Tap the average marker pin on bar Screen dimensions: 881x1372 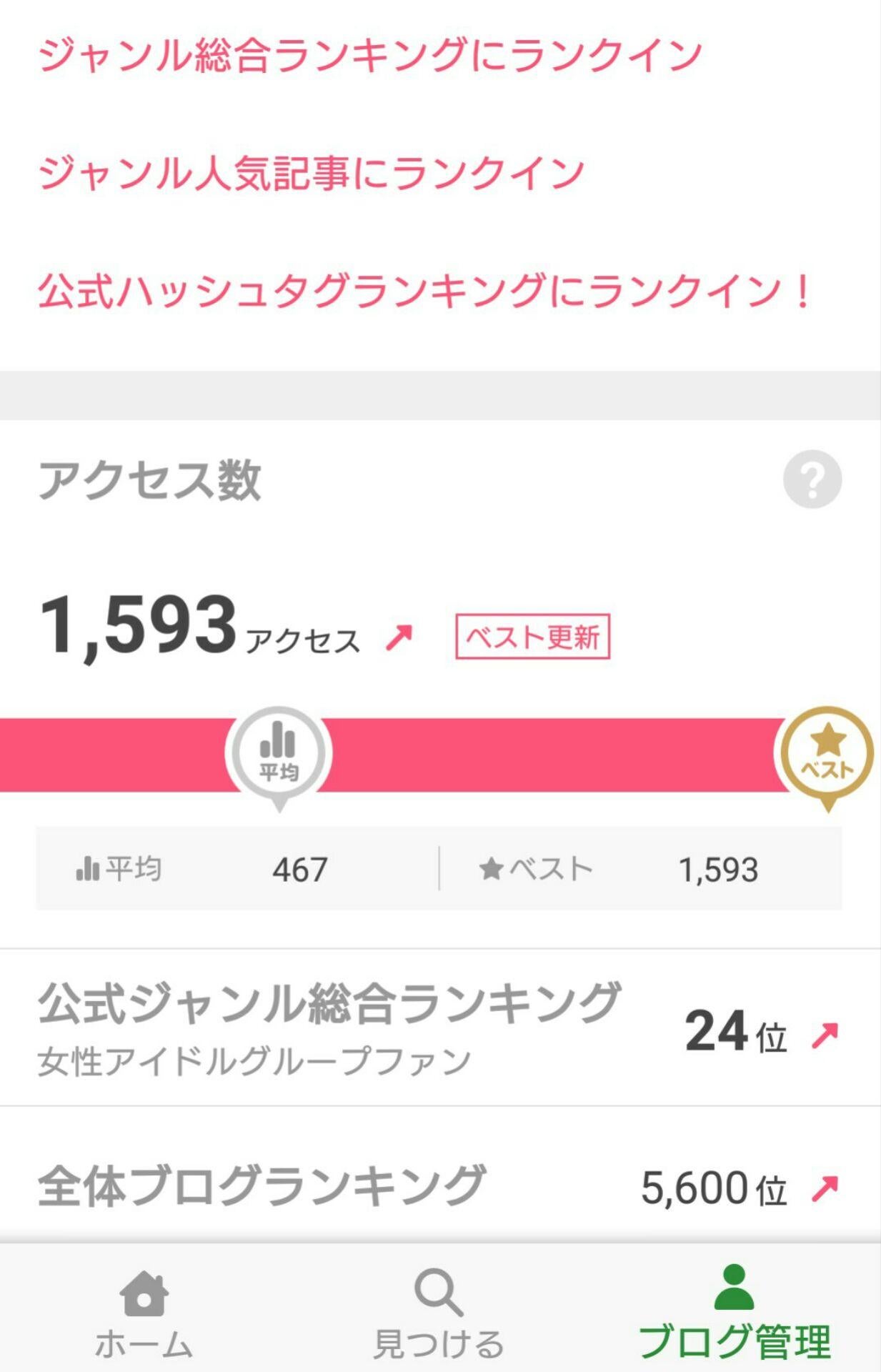279,754
